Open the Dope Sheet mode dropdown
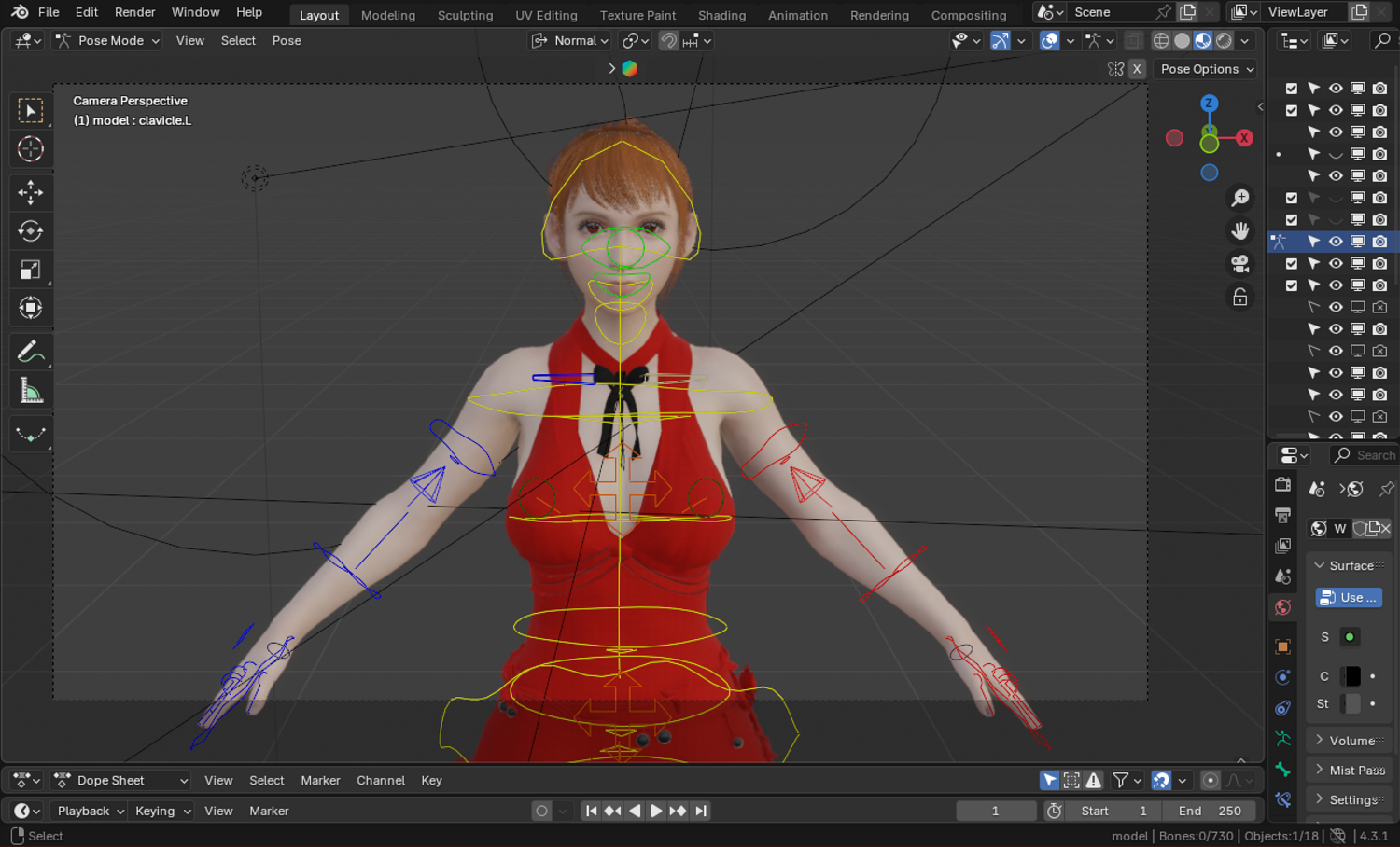 tap(121, 781)
